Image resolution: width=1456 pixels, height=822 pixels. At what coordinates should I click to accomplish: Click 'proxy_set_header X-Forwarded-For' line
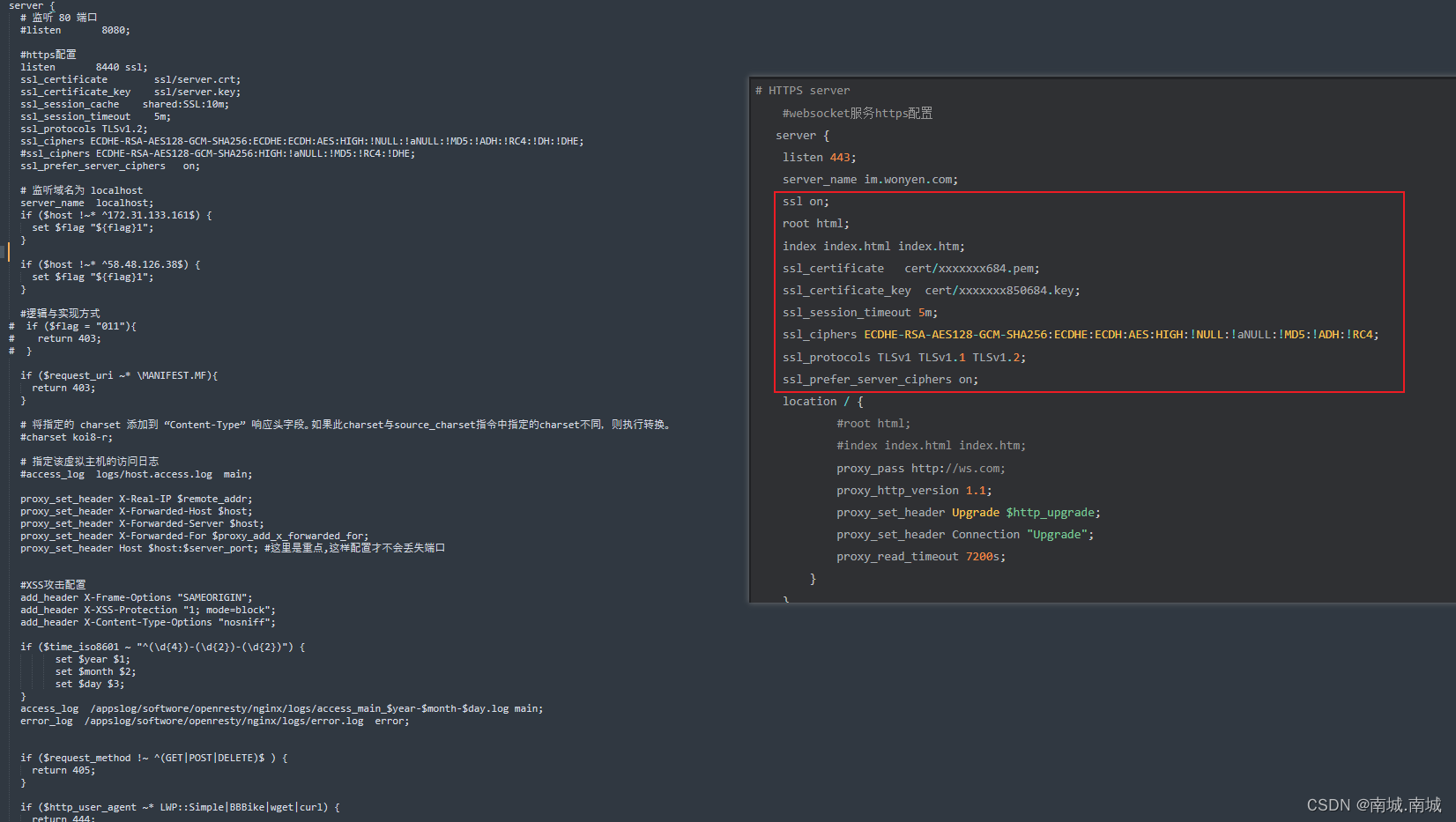pos(194,536)
